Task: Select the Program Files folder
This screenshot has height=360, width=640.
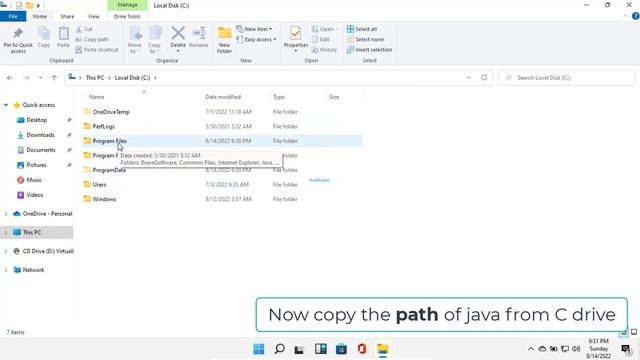Action: [221, 141]
